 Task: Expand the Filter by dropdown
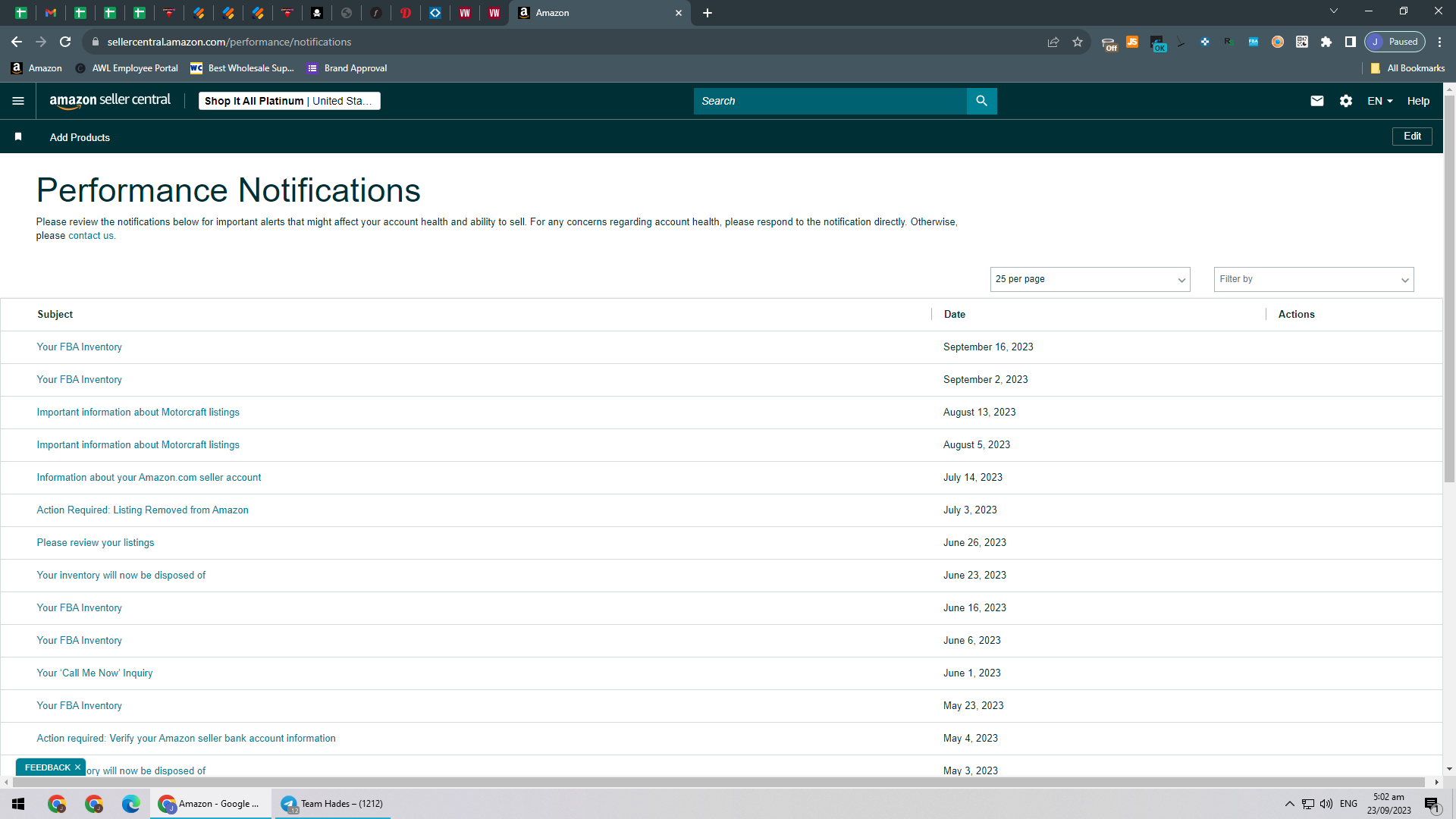(x=1313, y=279)
